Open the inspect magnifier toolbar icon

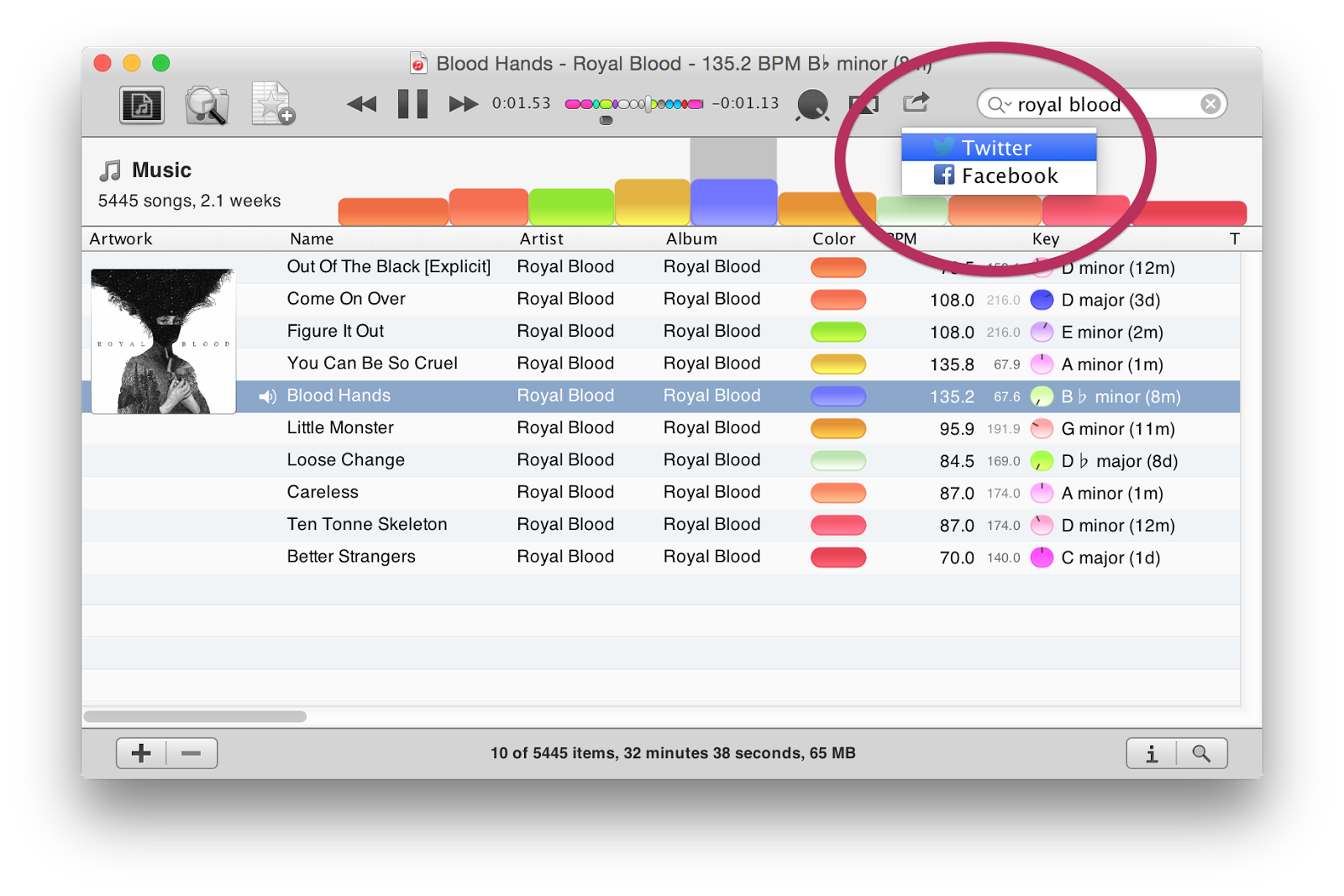point(207,105)
